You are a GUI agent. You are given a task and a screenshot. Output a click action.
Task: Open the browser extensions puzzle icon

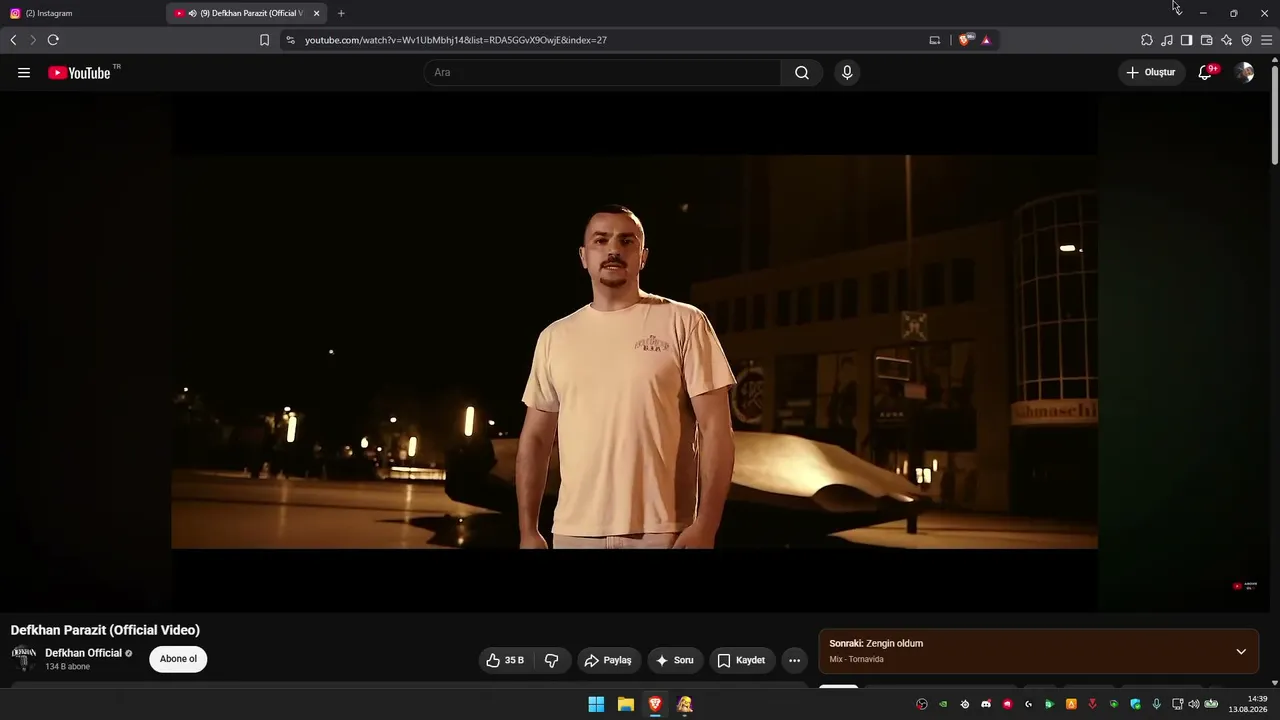(1147, 40)
